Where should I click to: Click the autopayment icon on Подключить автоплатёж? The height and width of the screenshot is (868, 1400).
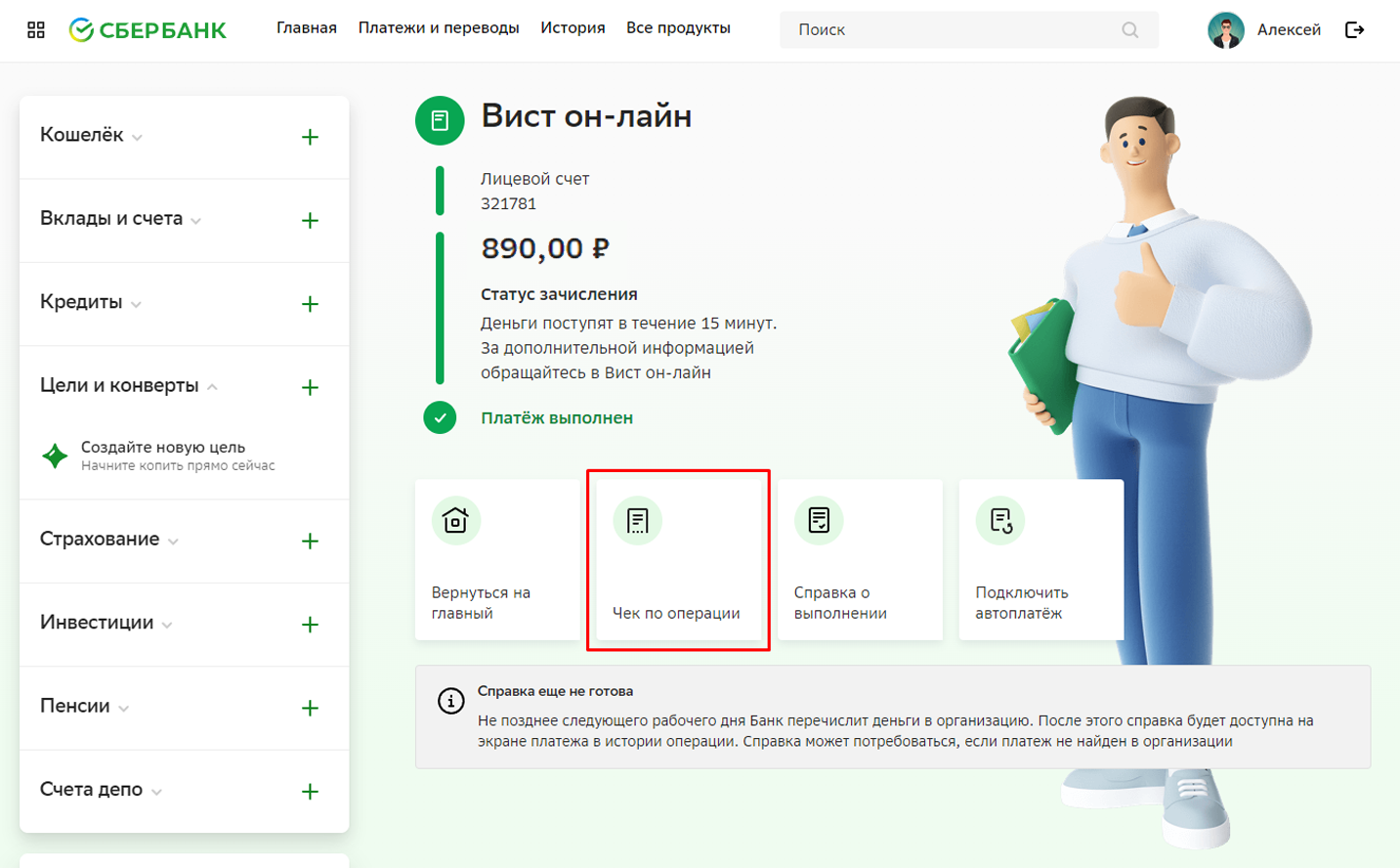[x=1000, y=521]
